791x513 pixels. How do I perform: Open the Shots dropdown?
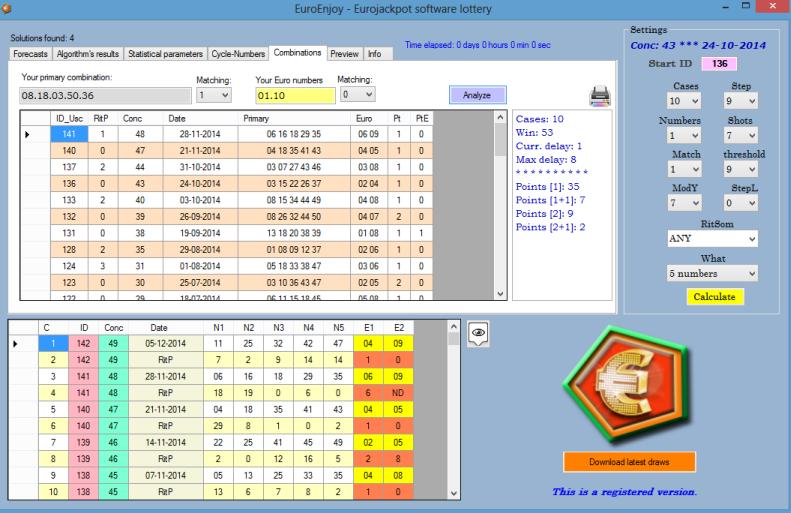(741, 135)
